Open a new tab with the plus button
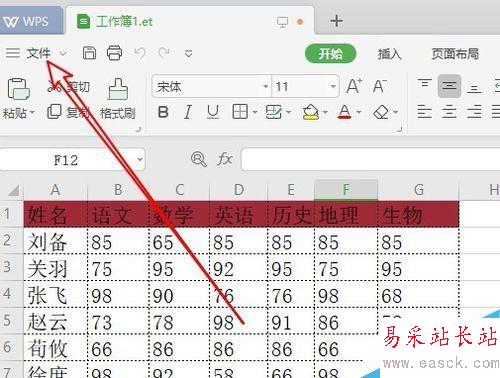This screenshot has width=500, height=378. coord(337,21)
